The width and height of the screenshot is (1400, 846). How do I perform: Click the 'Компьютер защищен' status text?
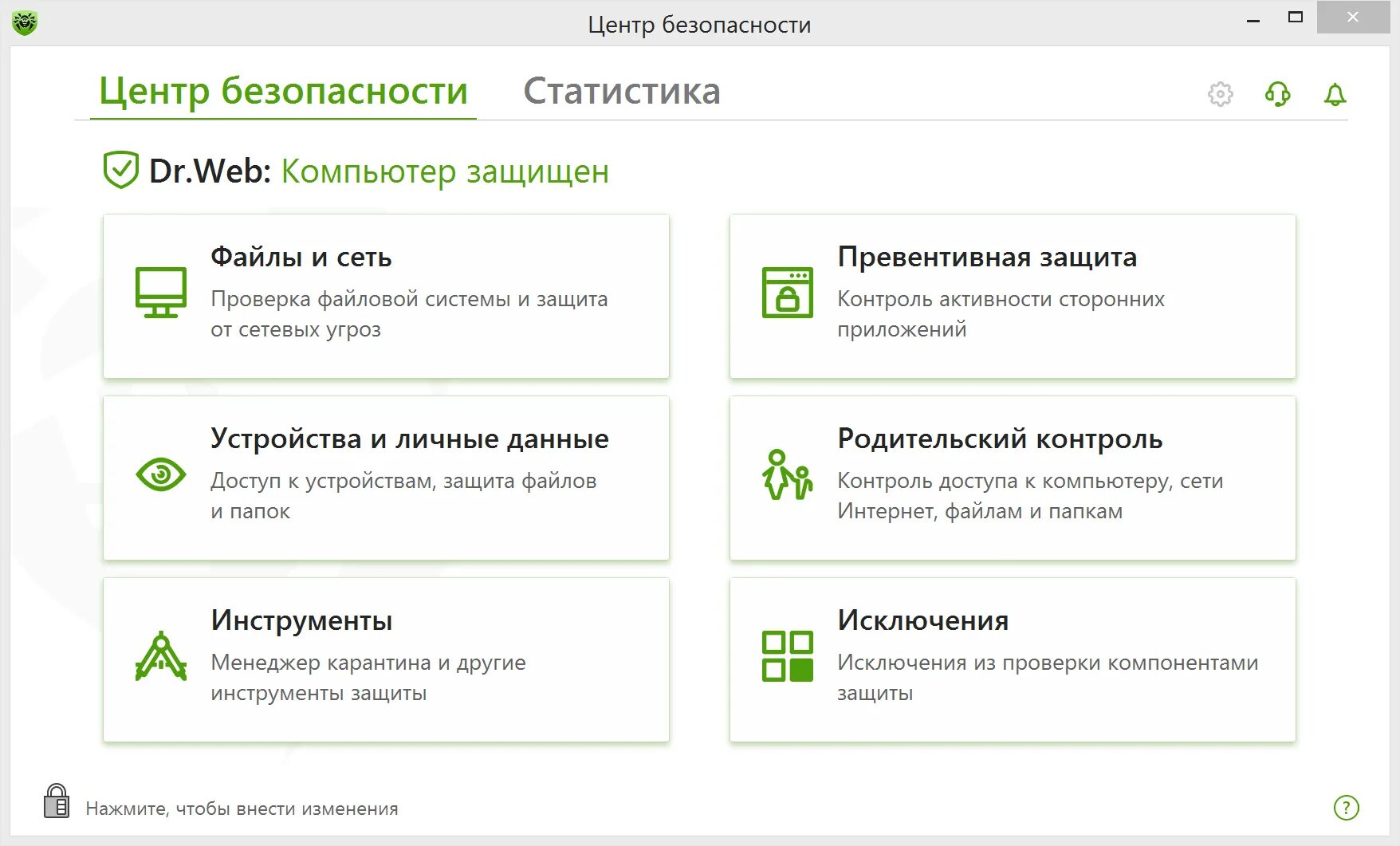pos(445,171)
